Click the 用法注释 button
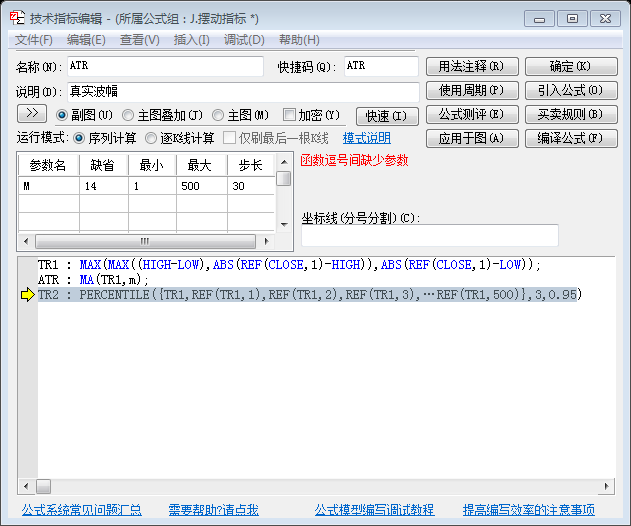Image resolution: width=631 pixels, height=526 pixels. [x=472, y=66]
